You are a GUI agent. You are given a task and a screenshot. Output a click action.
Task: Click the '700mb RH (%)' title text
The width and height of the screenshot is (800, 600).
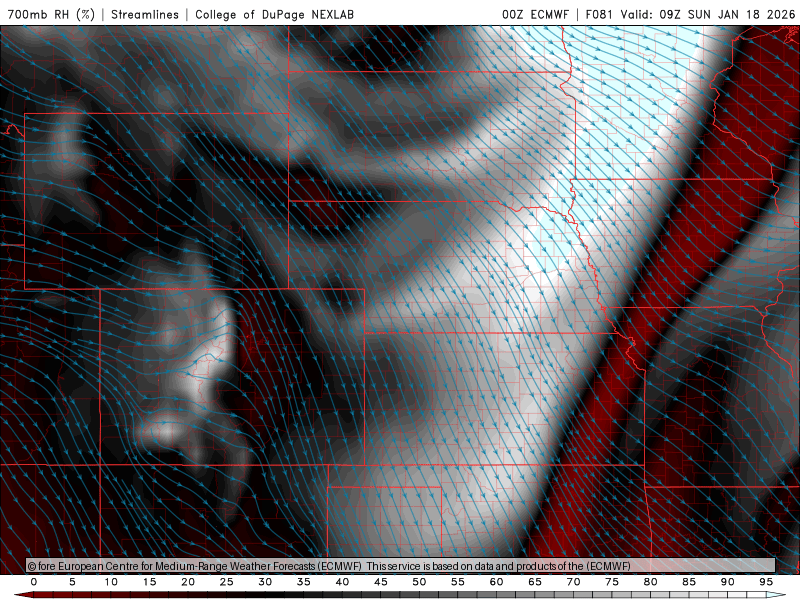click(x=52, y=14)
